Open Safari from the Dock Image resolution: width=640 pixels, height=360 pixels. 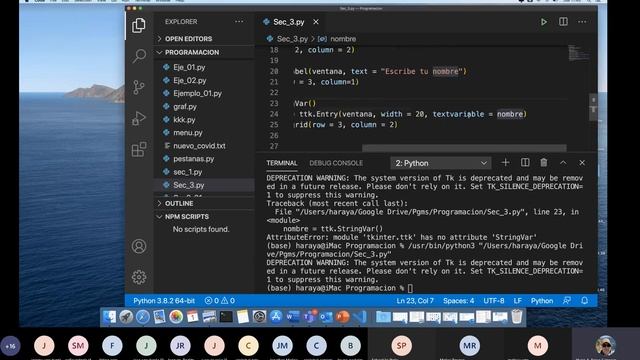coord(142,317)
